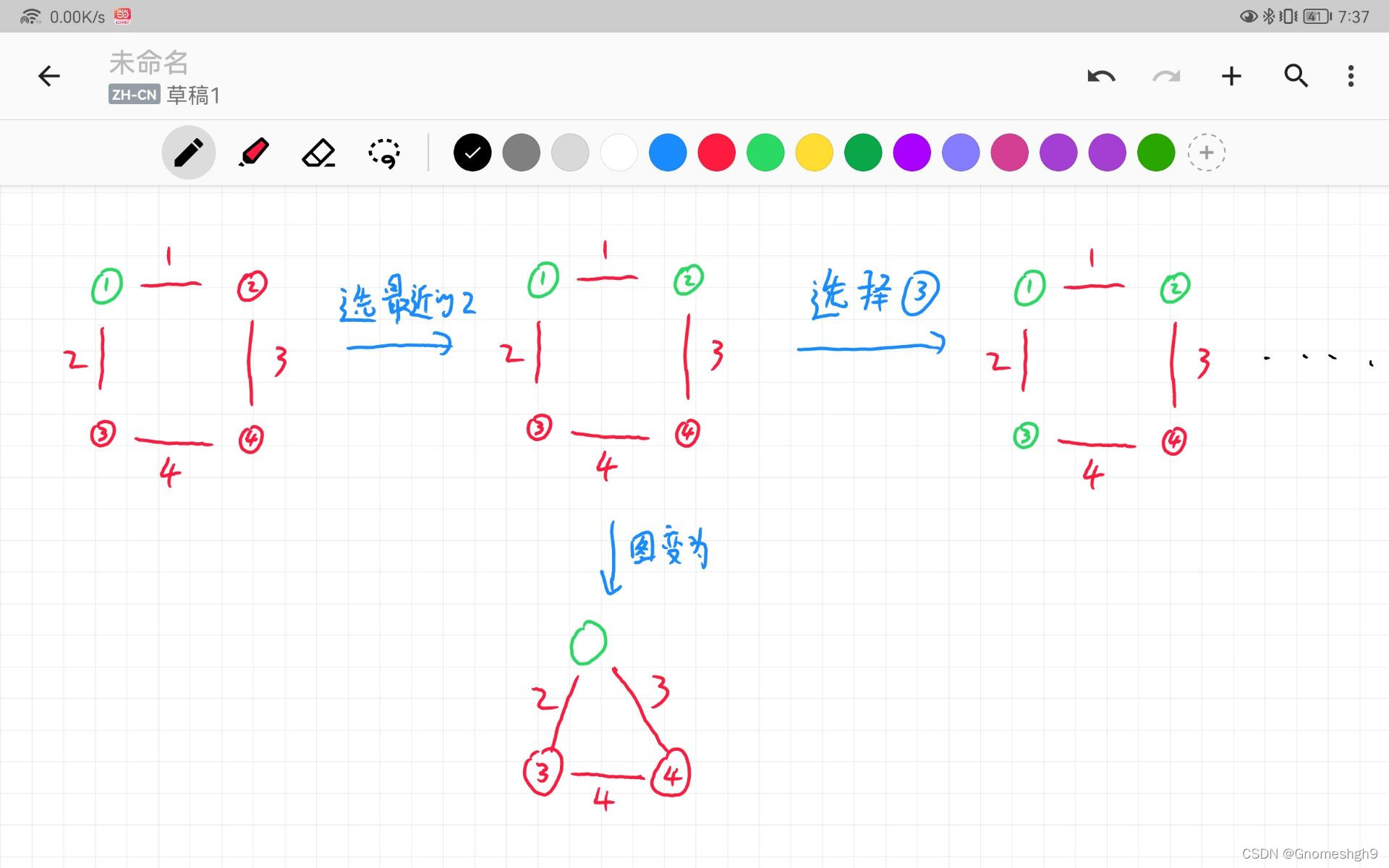Image resolution: width=1389 pixels, height=868 pixels.
Task: Tap the Bluetooth status icon
Action: tap(1268, 16)
